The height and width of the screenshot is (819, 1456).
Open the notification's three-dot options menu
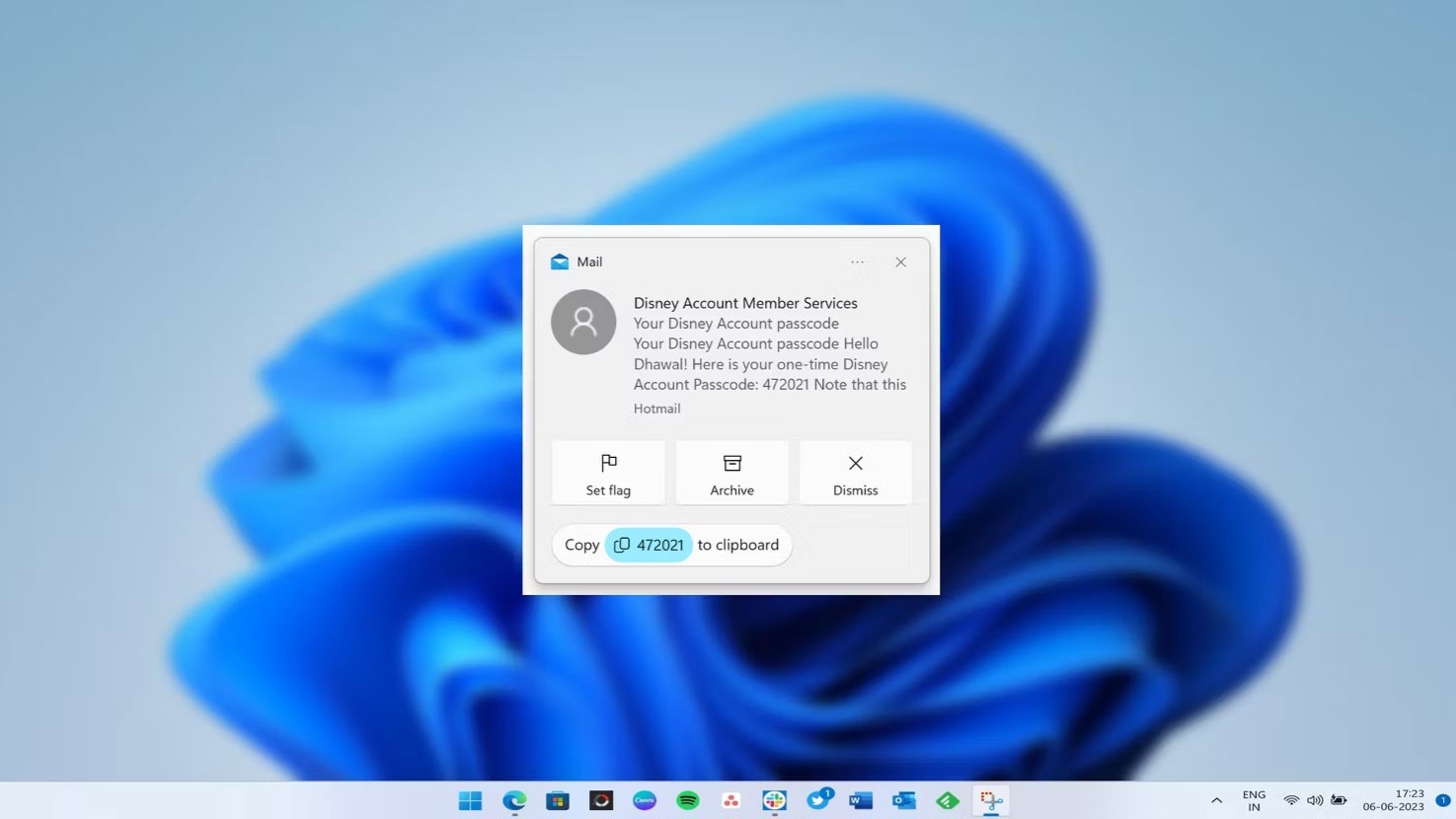pyautogui.click(x=857, y=262)
